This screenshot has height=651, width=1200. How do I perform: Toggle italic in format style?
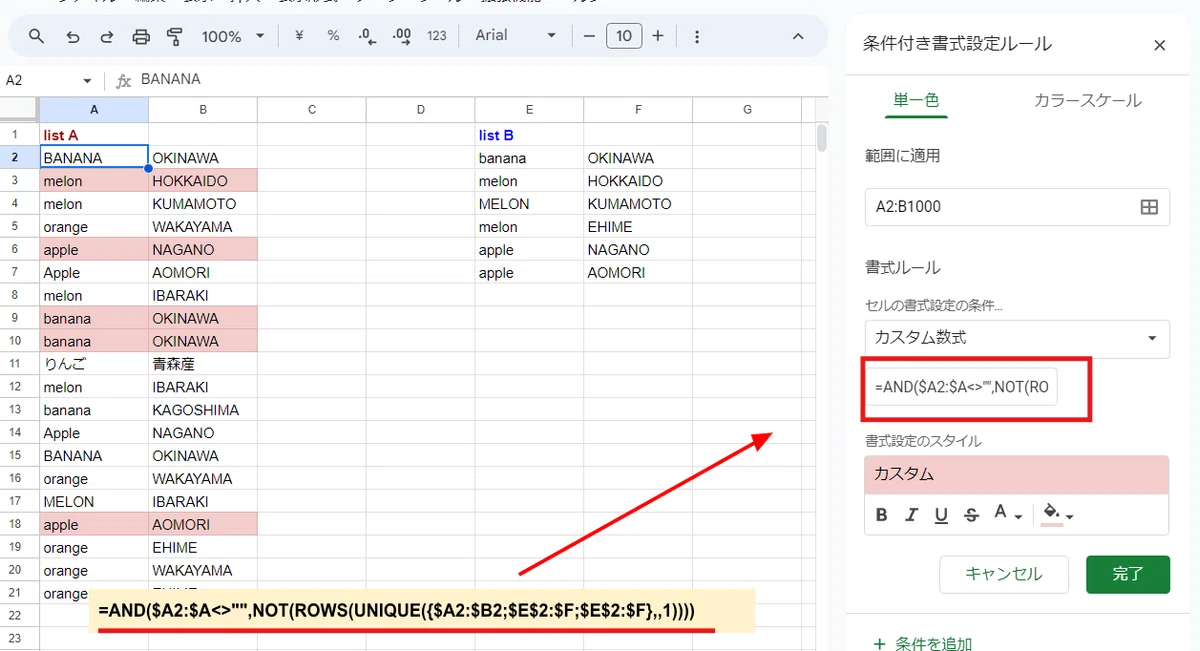coord(911,516)
